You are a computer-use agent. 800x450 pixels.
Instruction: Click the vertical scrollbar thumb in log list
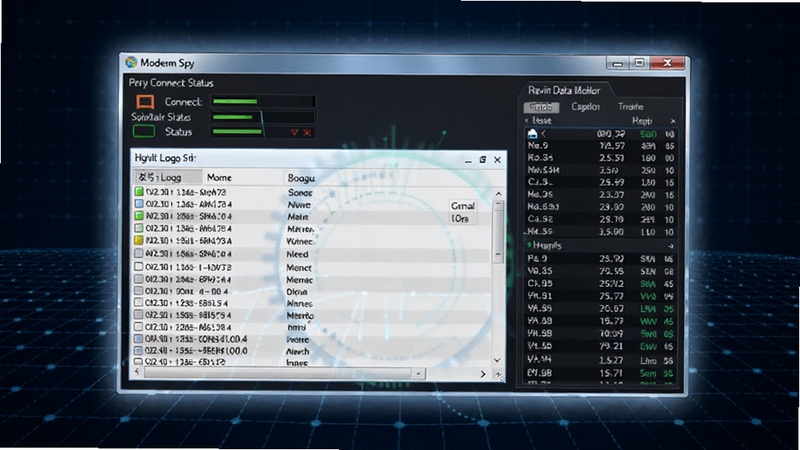(498, 232)
